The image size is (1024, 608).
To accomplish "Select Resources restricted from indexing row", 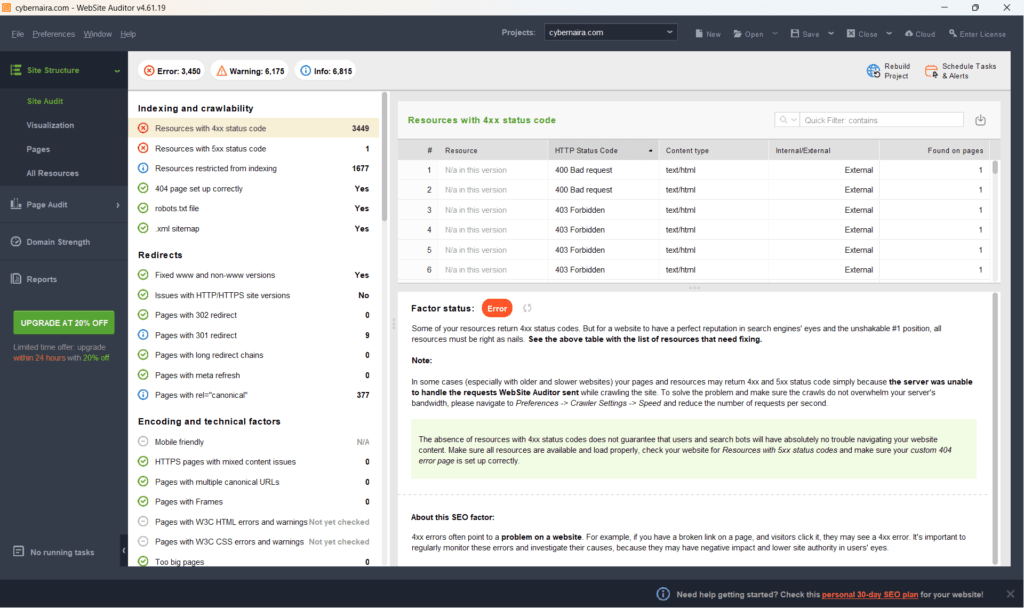I will (254, 168).
